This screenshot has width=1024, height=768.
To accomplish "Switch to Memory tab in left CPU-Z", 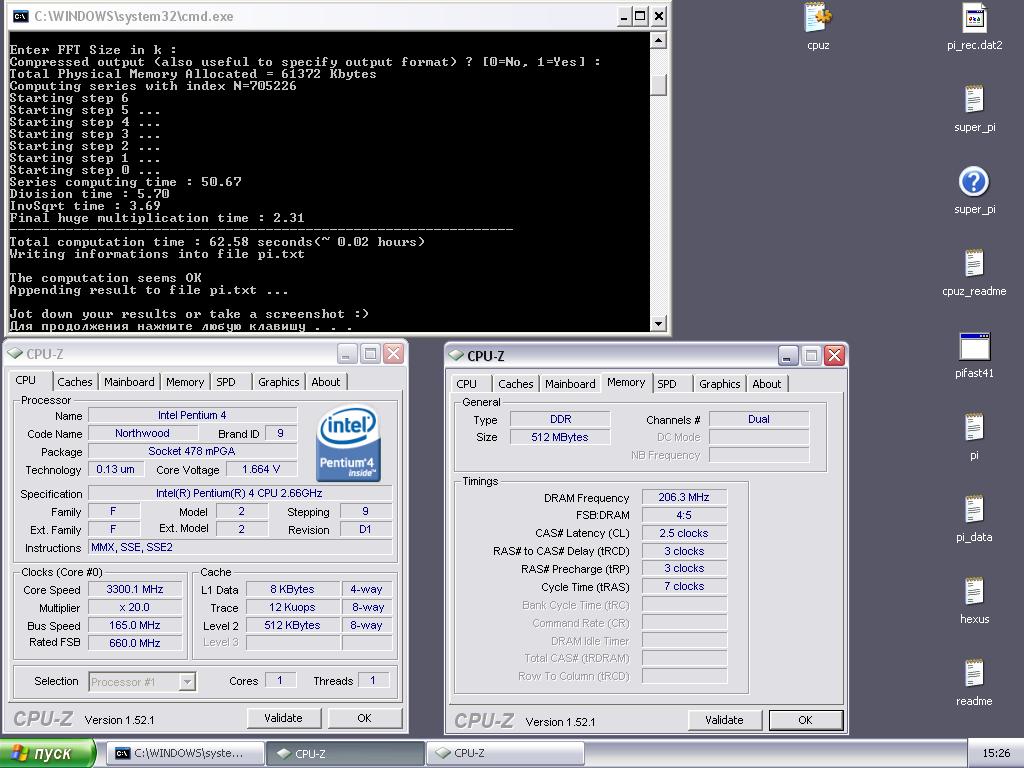I will tap(185, 382).
